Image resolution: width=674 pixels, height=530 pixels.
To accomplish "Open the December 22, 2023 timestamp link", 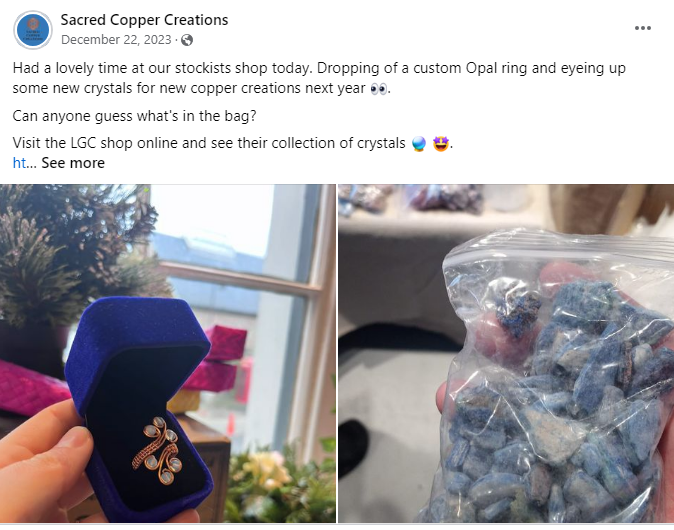I will 116,40.
